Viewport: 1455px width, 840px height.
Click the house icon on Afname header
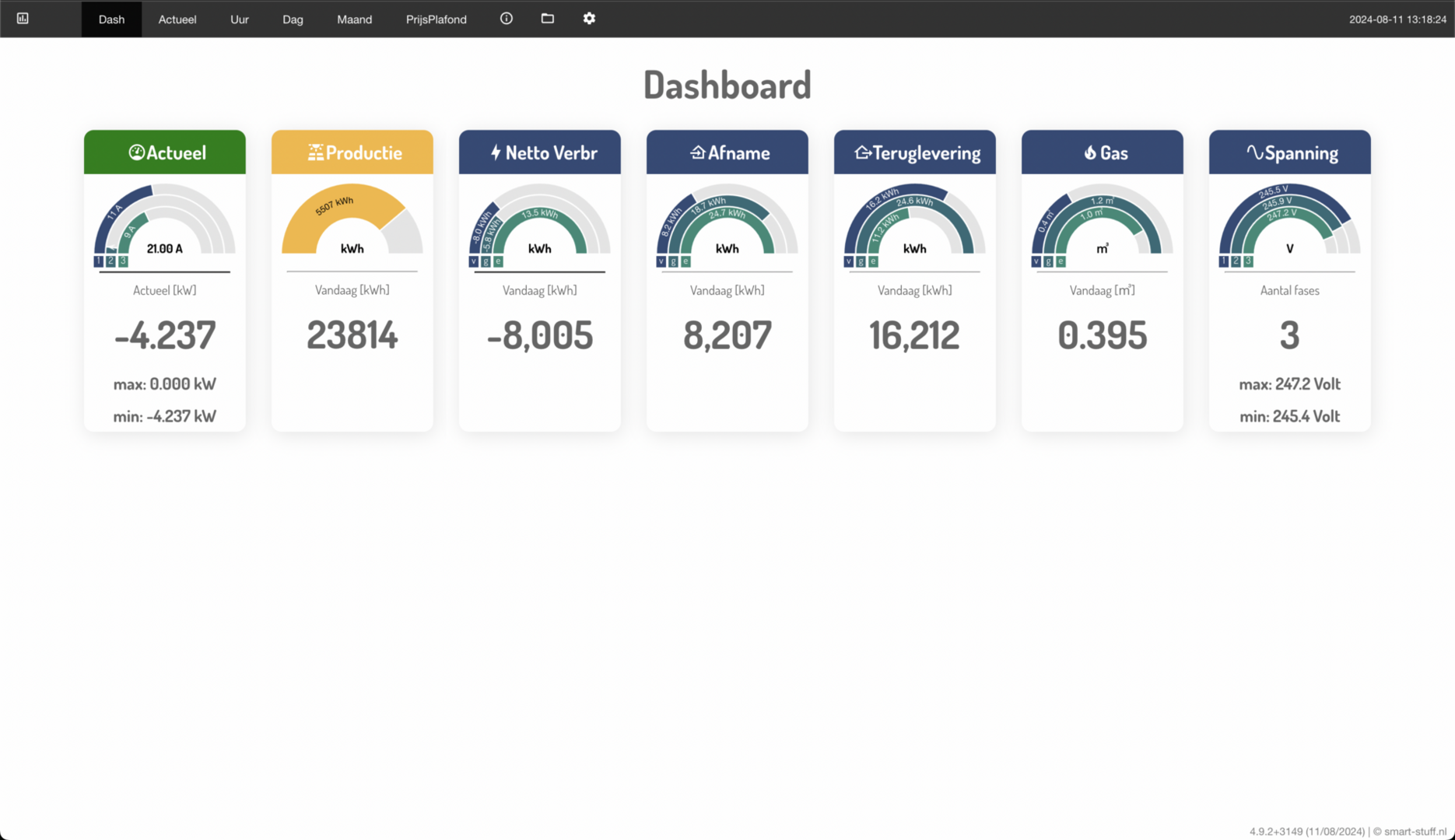click(697, 152)
